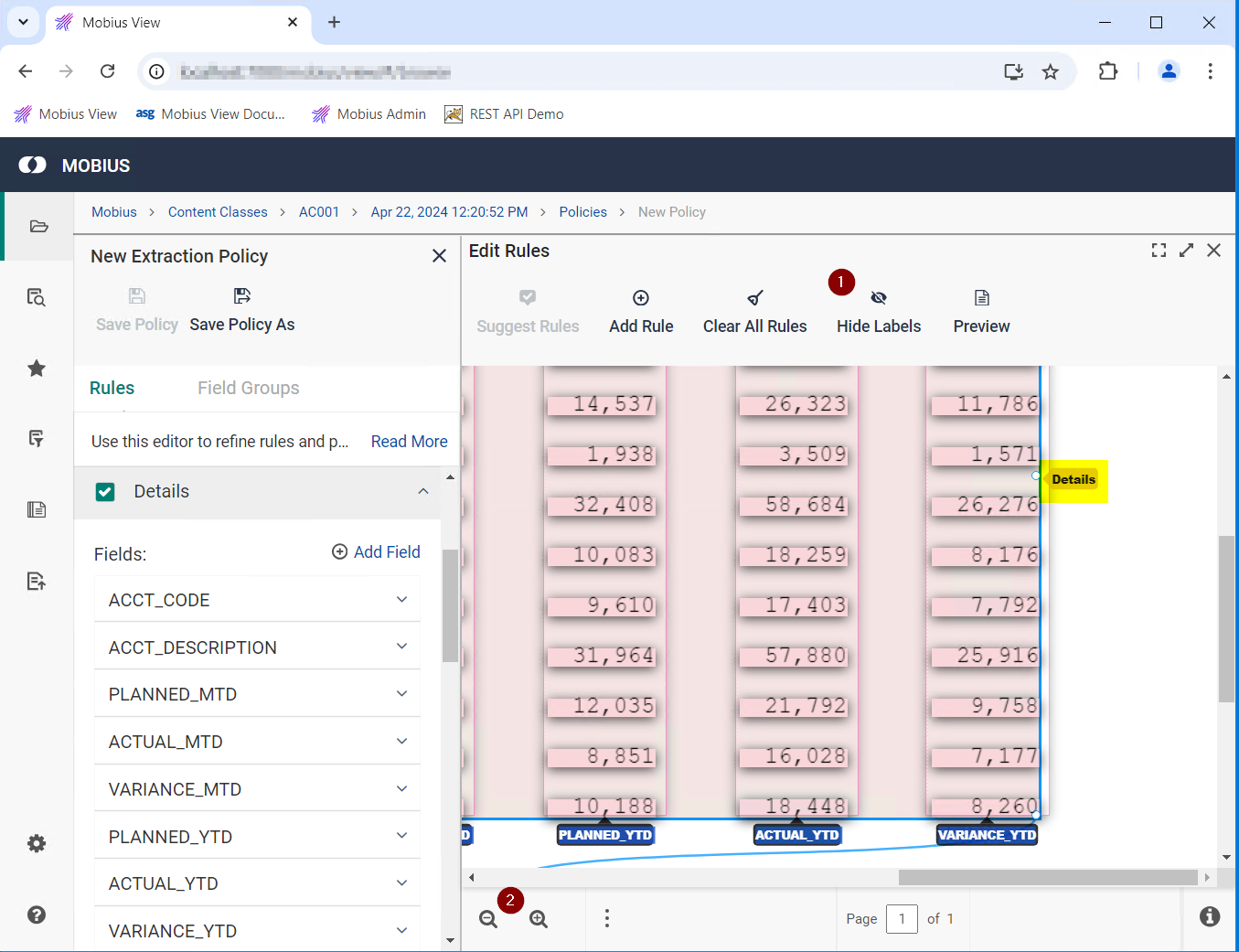Open the Preview document icon

(x=981, y=298)
